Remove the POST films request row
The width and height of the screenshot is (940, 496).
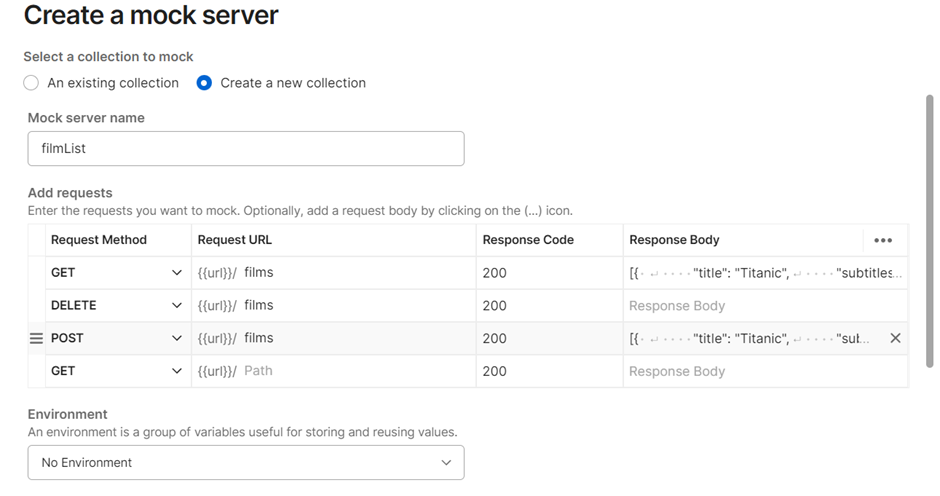tap(895, 338)
